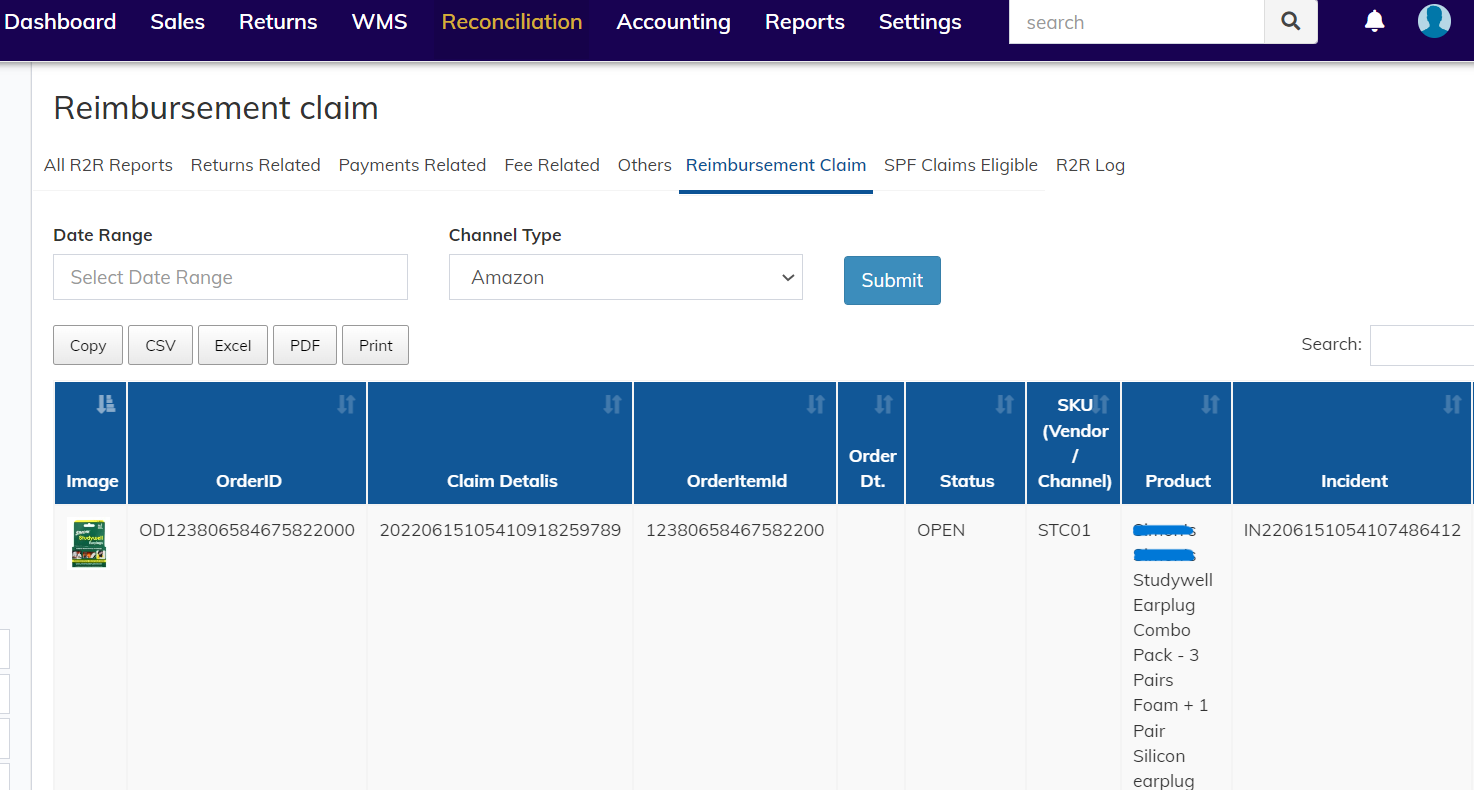Sort the Product column using its arrows
The height and width of the screenshot is (790, 1474).
[1211, 404]
